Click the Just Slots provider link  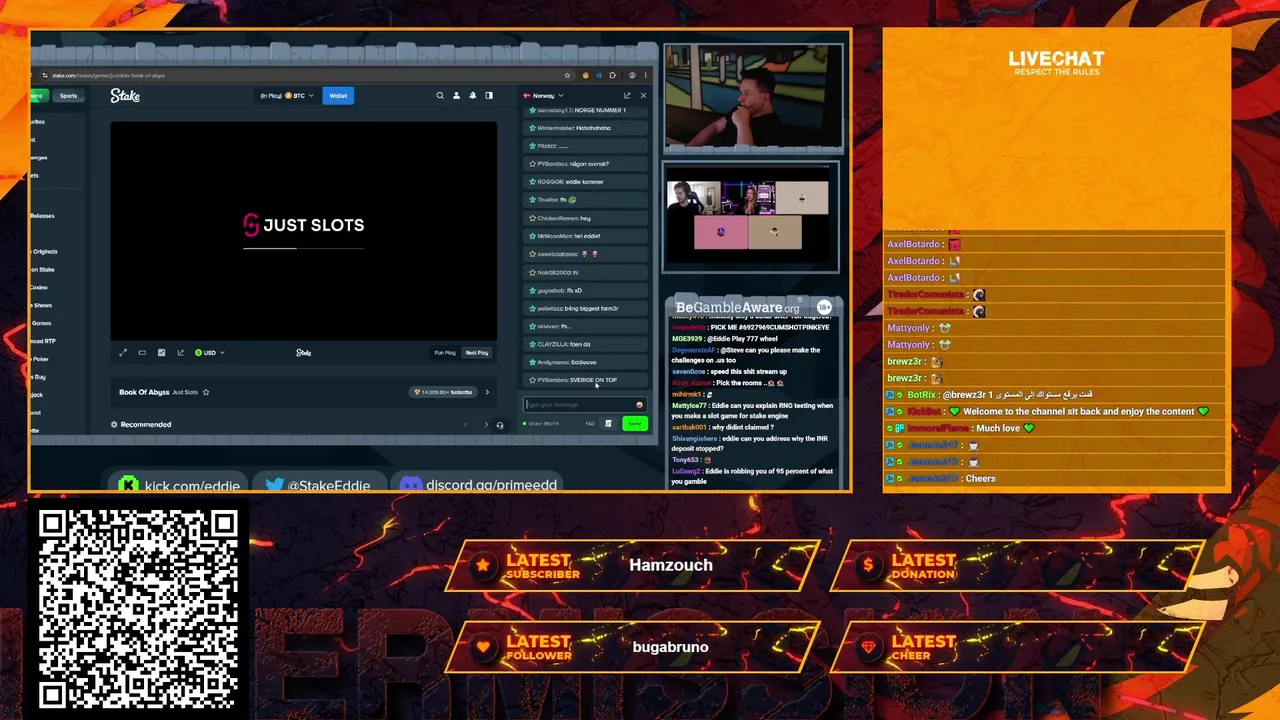(x=185, y=392)
